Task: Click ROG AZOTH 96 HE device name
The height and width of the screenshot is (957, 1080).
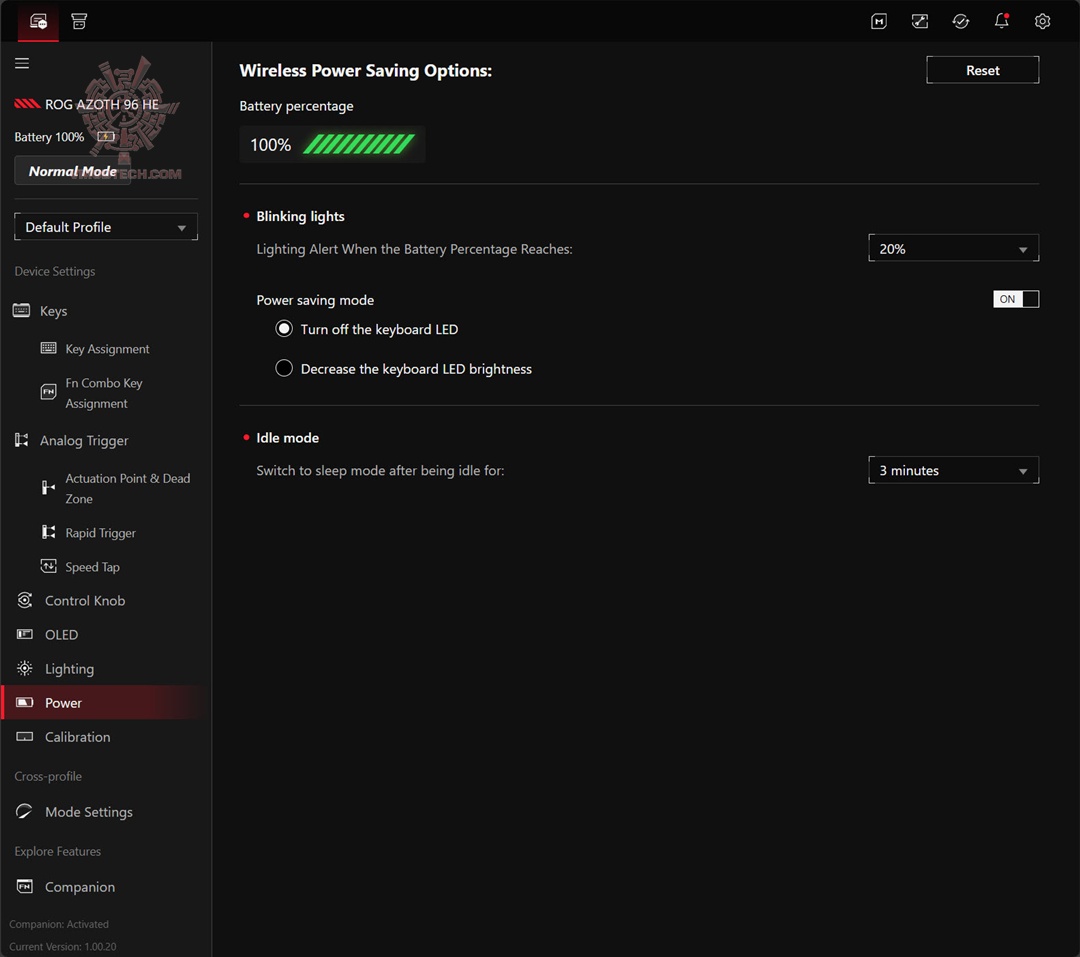Action: click(101, 104)
